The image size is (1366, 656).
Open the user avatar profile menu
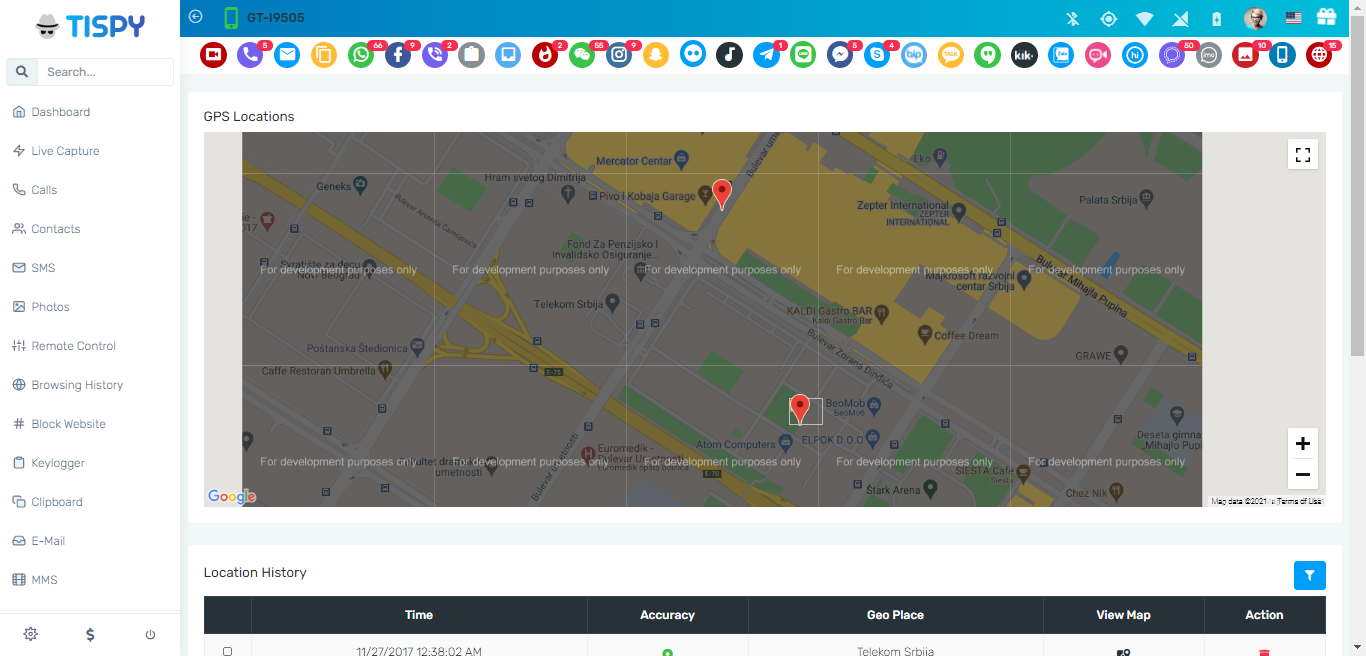[1255, 18]
